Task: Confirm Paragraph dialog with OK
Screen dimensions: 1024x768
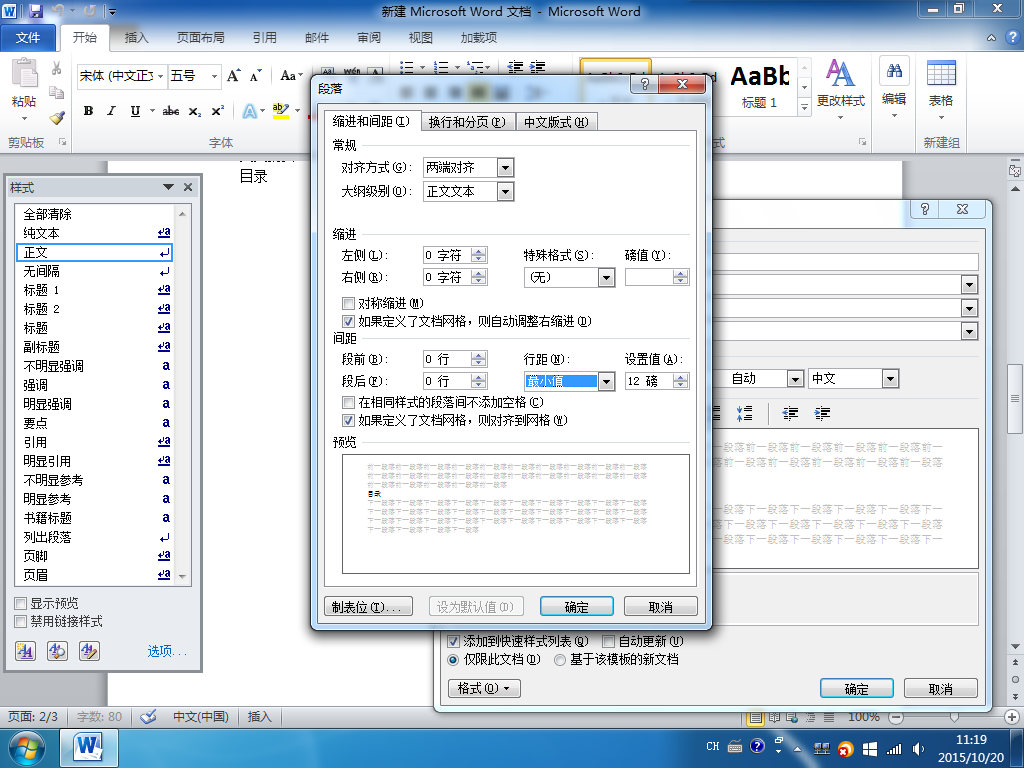Action: pyautogui.click(x=577, y=607)
